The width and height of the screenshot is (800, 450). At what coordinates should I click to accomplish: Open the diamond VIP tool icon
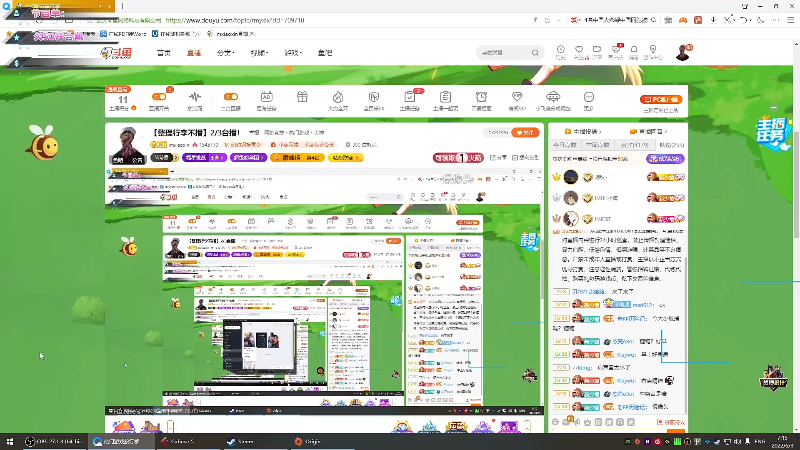click(517, 97)
